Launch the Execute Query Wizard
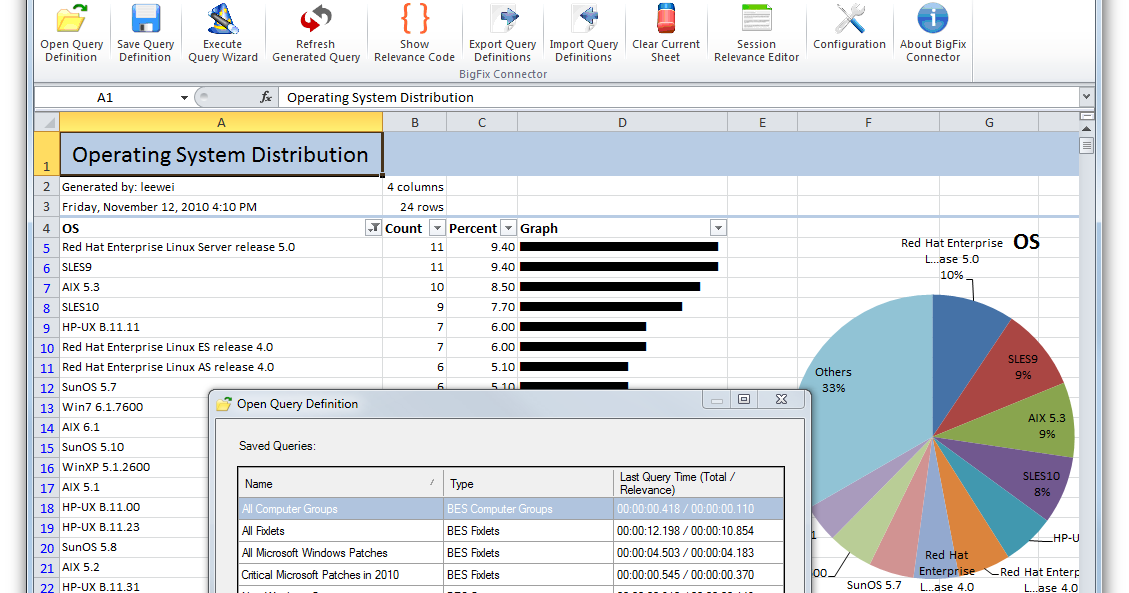This screenshot has height=593, width=1129. tap(222, 33)
